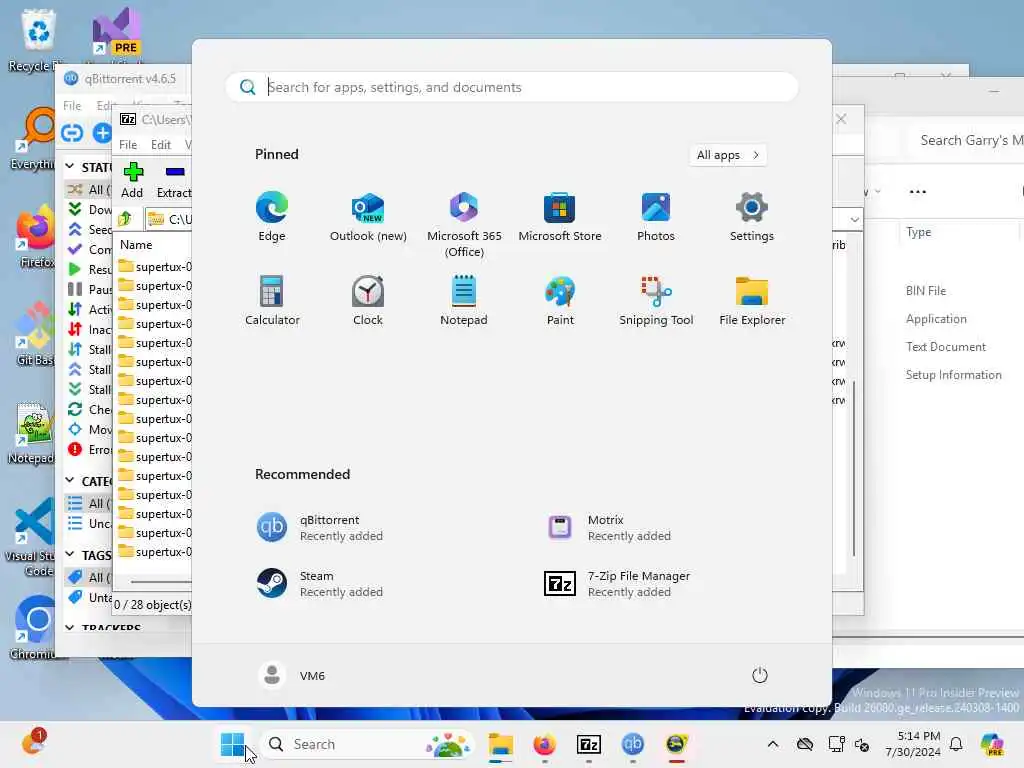Image resolution: width=1024 pixels, height=768 pixels.
Task: Open Notepad pinned app
Action: click(x=464, y=300)
